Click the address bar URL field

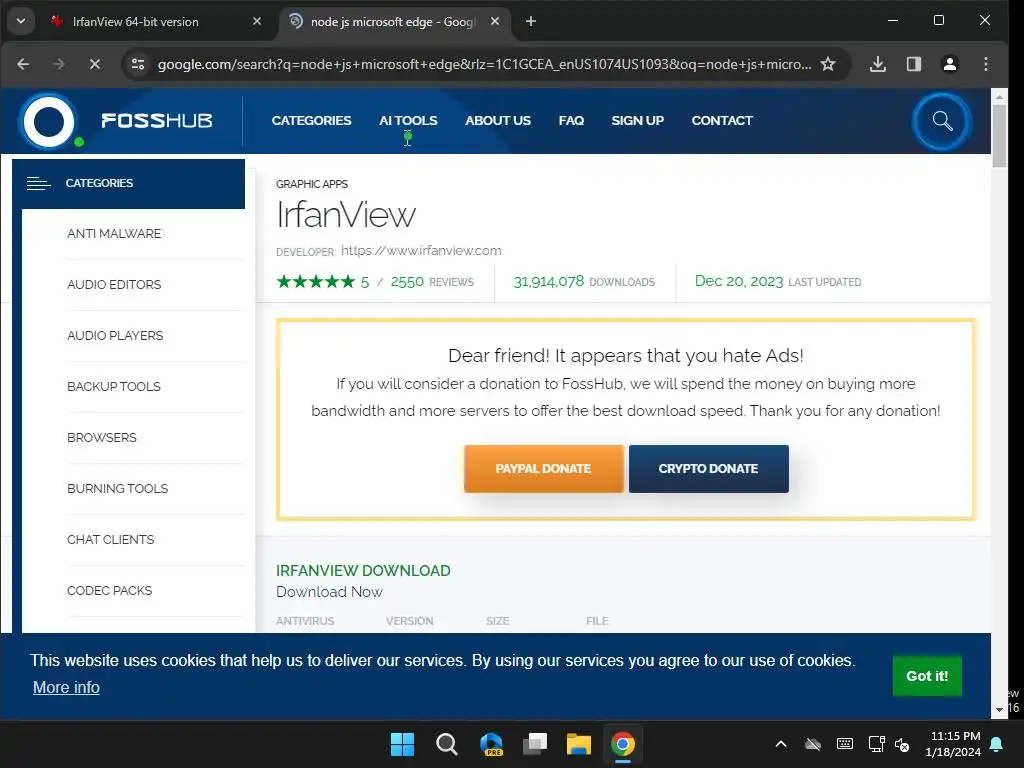tap(484, 64)
